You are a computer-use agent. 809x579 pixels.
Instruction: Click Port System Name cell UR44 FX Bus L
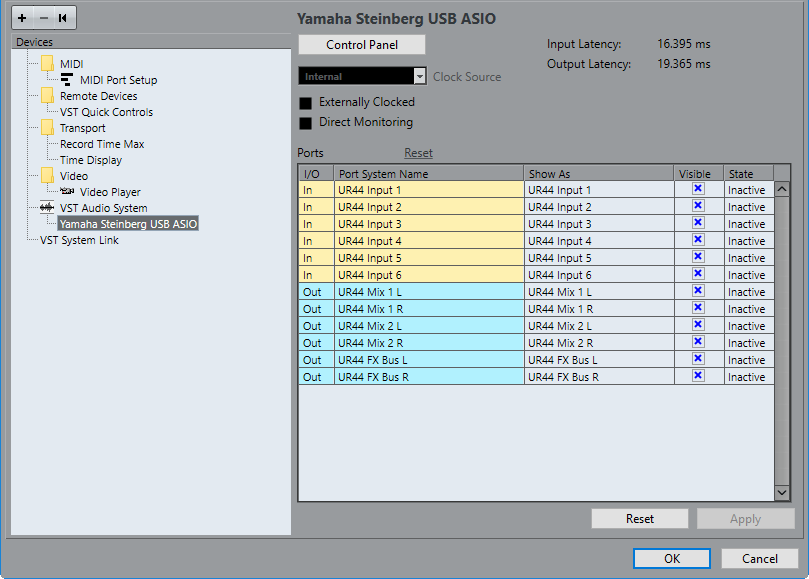(x=429, y=360)
